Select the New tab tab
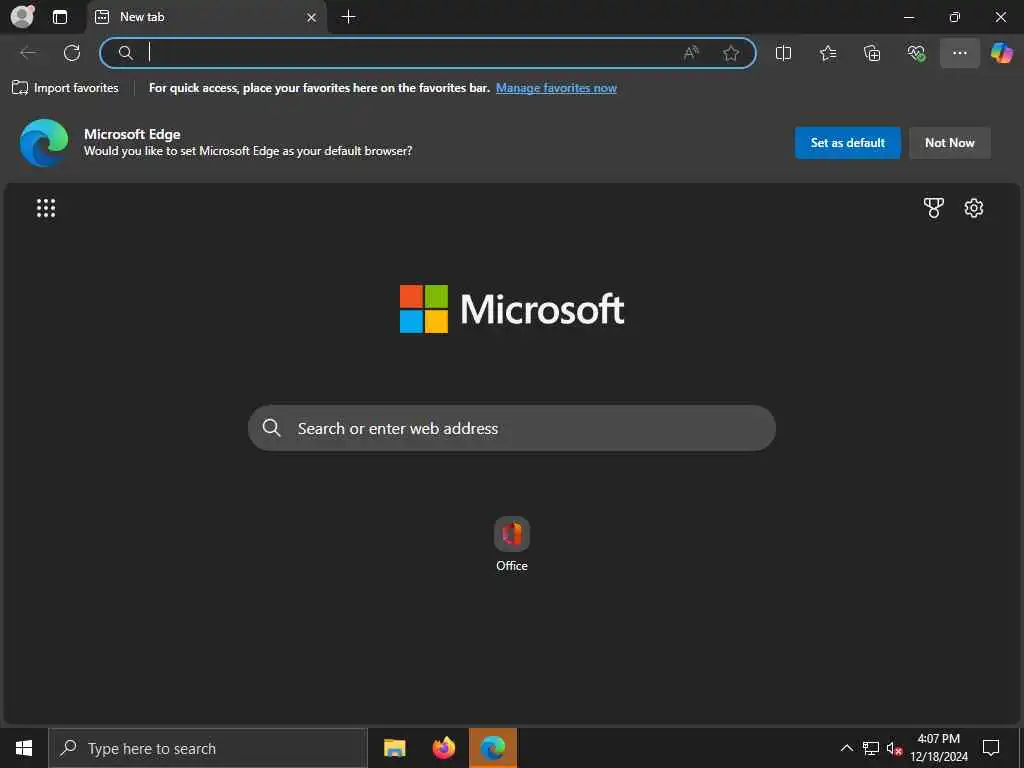 [206, 17]
